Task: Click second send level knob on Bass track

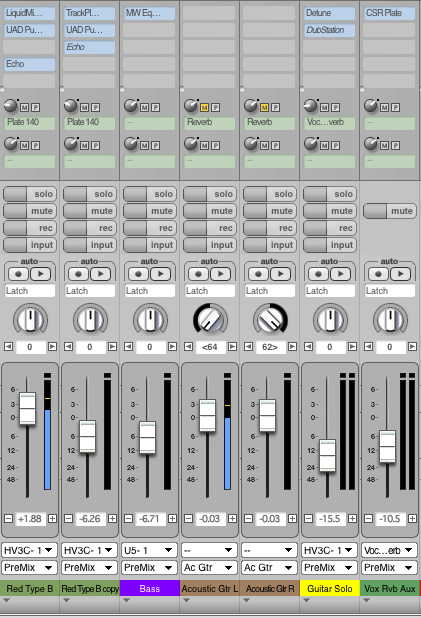Action: pyautogui.click(x=131, y=143)
